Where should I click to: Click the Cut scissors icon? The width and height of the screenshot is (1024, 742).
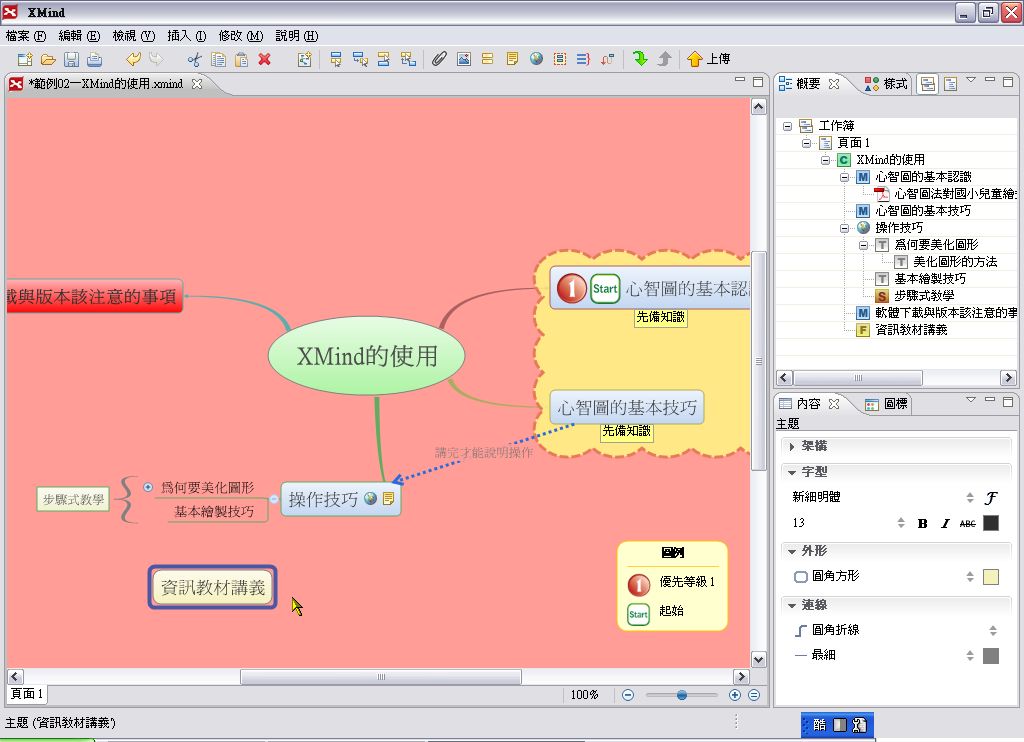tap(195, 59)
